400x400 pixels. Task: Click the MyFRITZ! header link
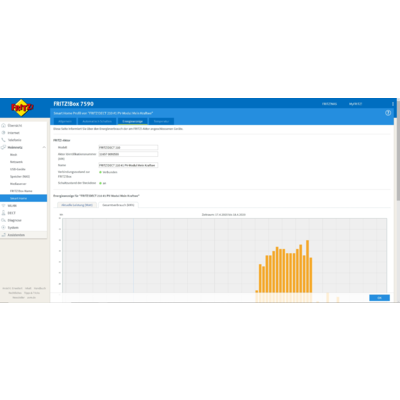point(355,104)
